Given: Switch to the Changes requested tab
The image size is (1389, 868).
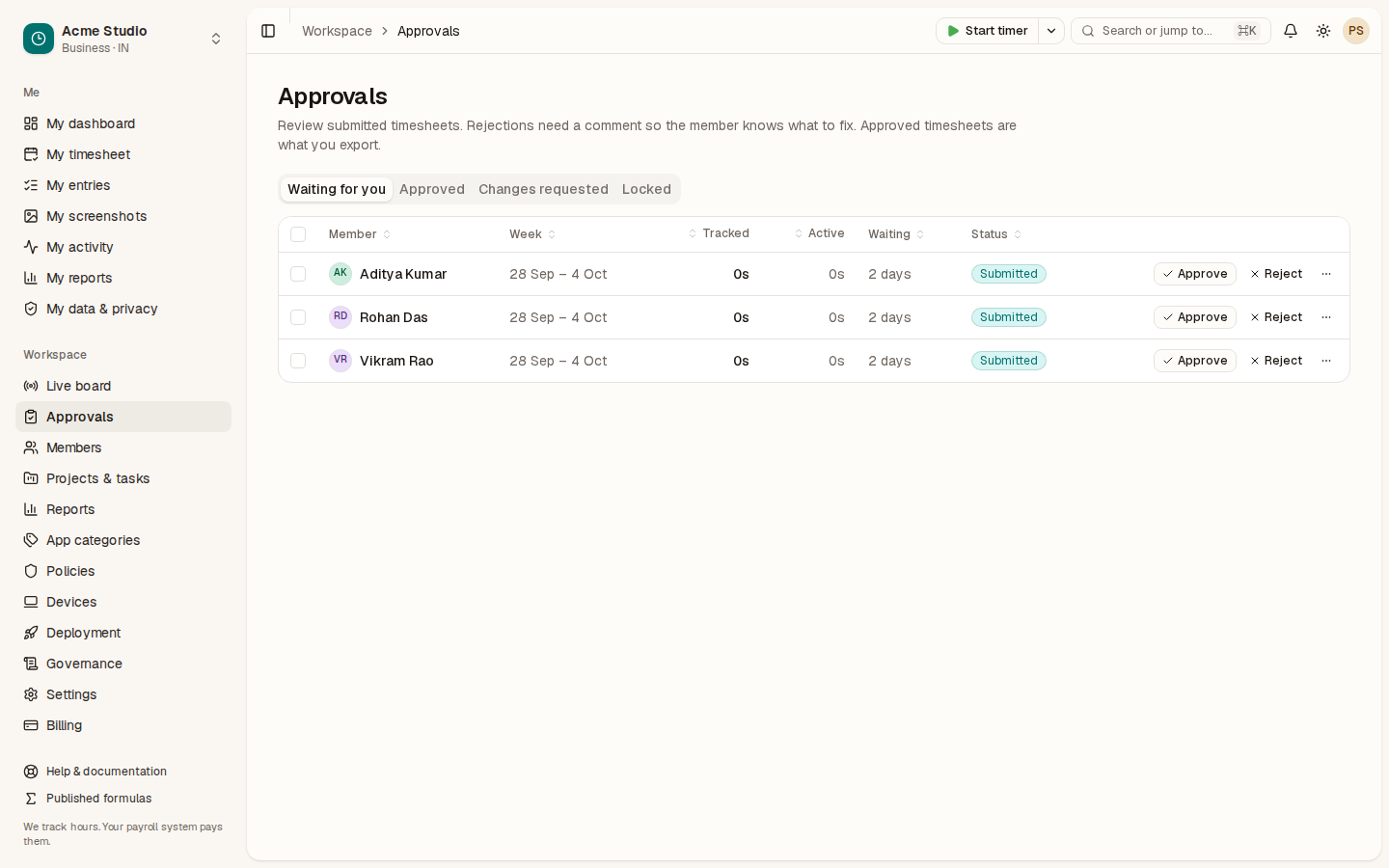Looking at the screenshot, I should pos(543,189).
